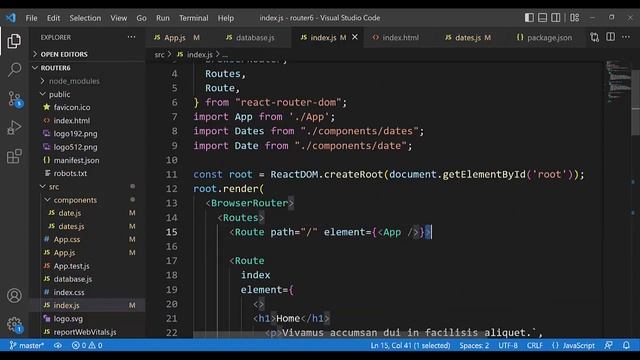Viewport: 640px width, 360px height.
Task: Open editor more actions ellipsis
Action: pos(626,37)
